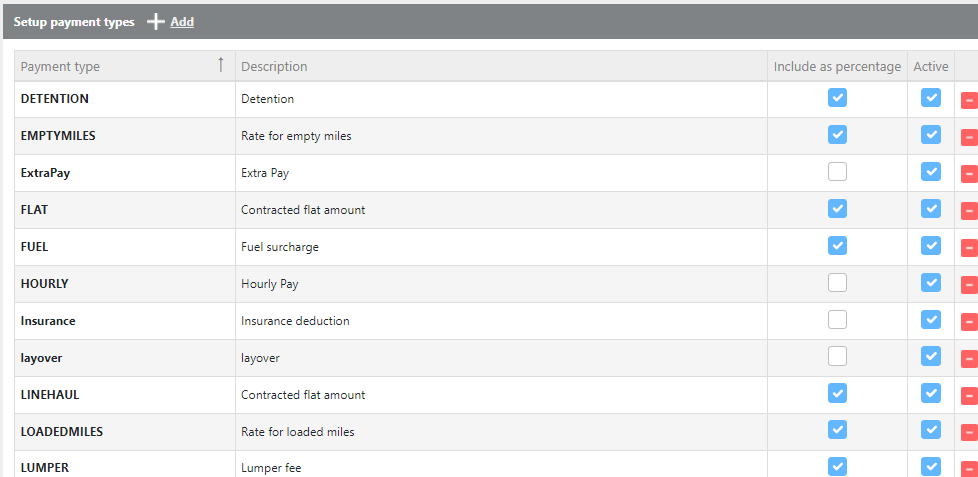Viewport: 978px width, 477px height.
Task: Enable Include as percentage for ExtraPay
Action: coord(837,172)
